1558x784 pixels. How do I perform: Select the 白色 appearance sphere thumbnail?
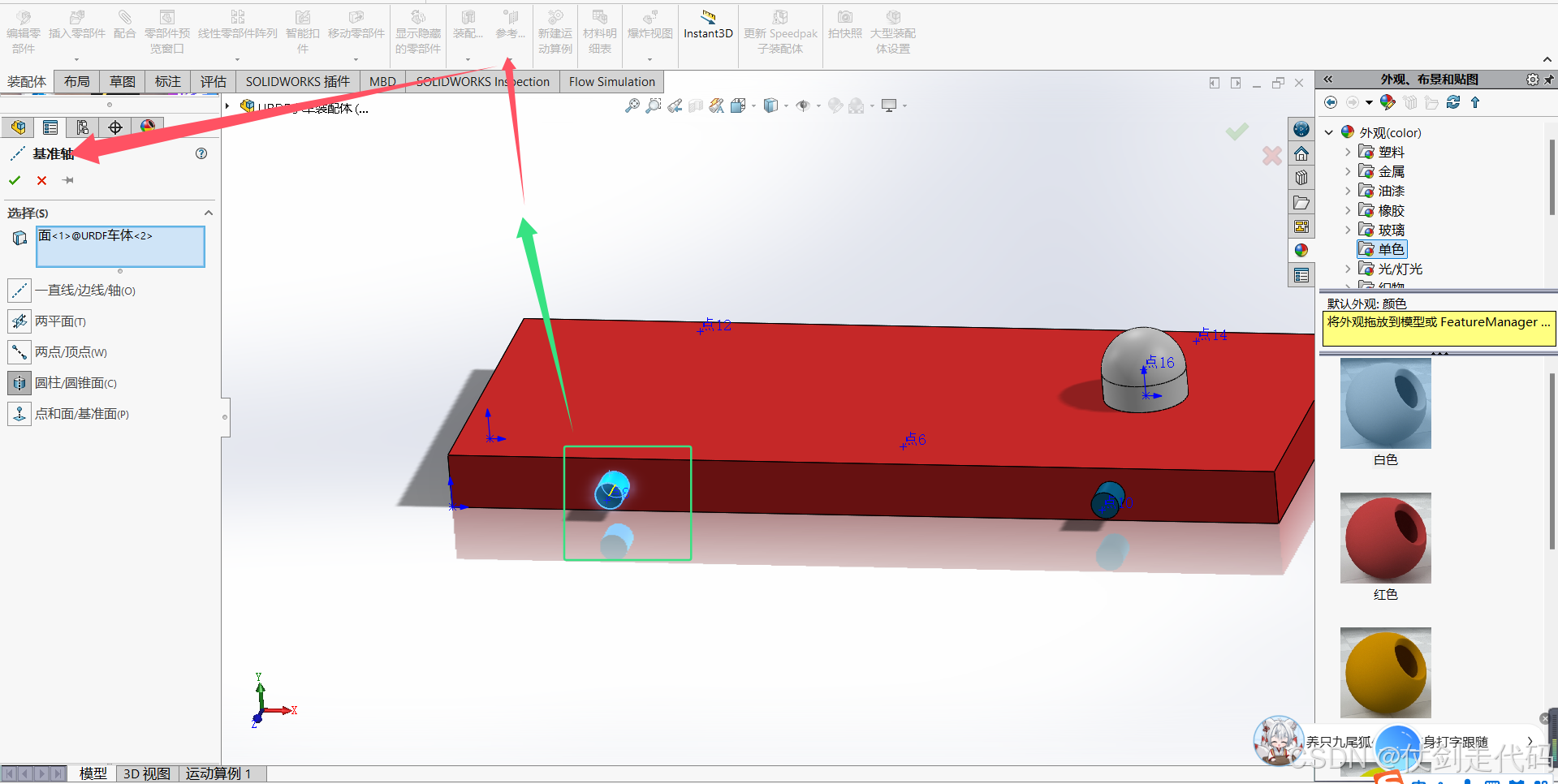(1386, 404)
